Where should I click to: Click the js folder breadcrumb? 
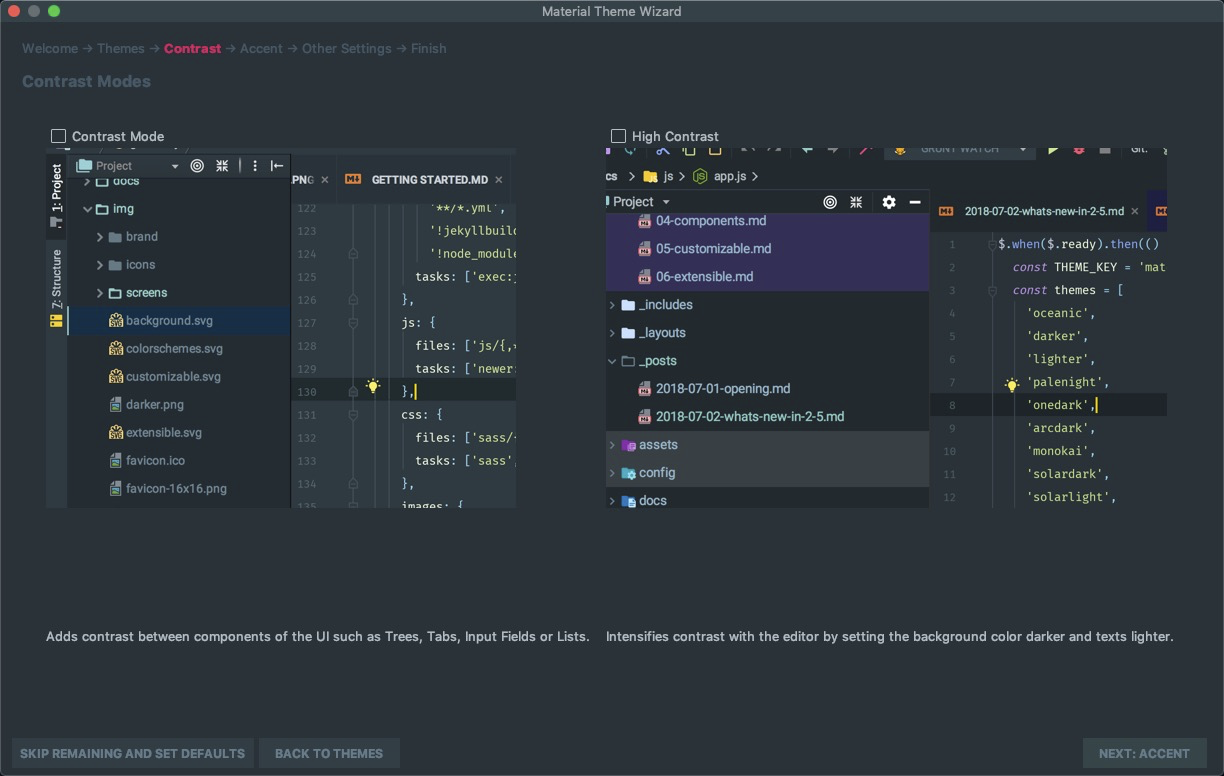pyautogui.click(x=657, y=176)
